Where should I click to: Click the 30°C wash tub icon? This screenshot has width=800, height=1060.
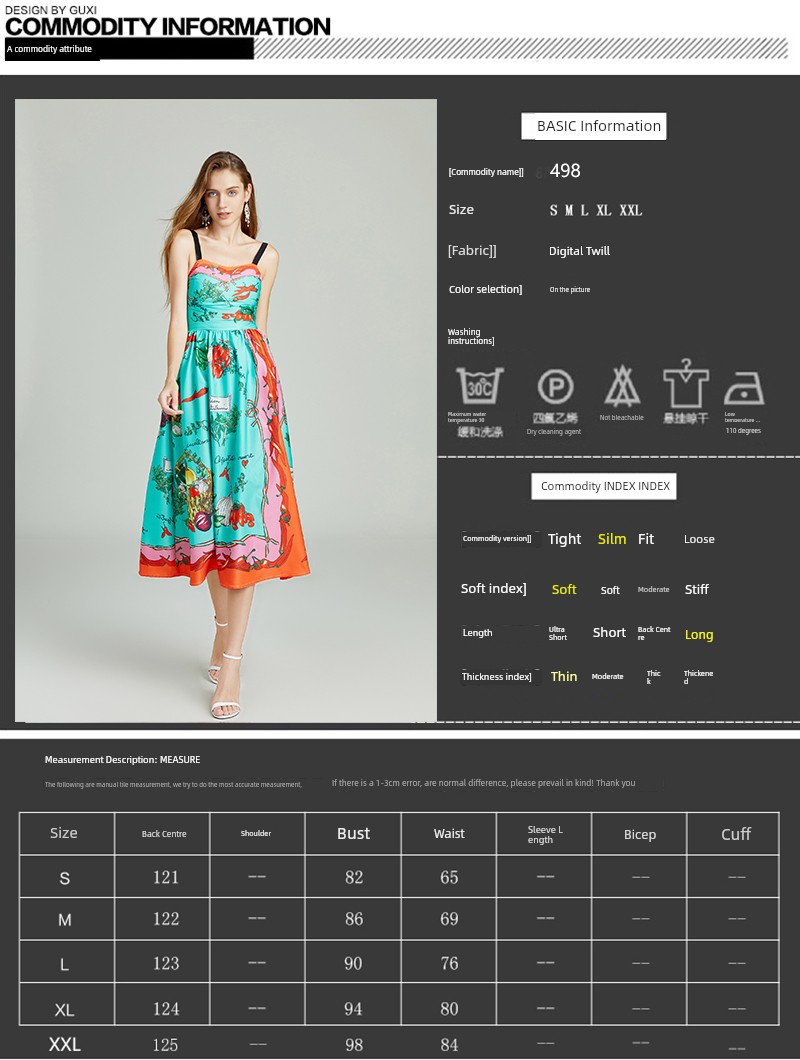(x=480, y=386)
